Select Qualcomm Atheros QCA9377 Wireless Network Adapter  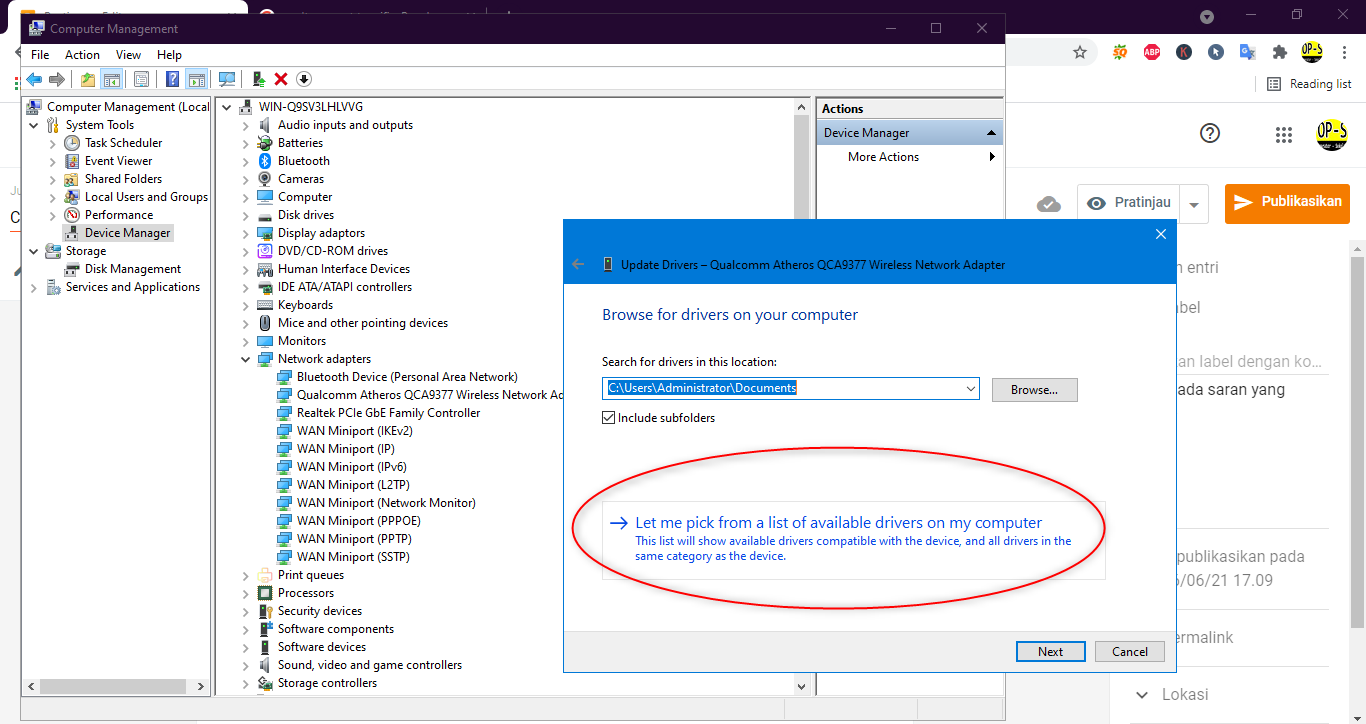click(420, 395)
